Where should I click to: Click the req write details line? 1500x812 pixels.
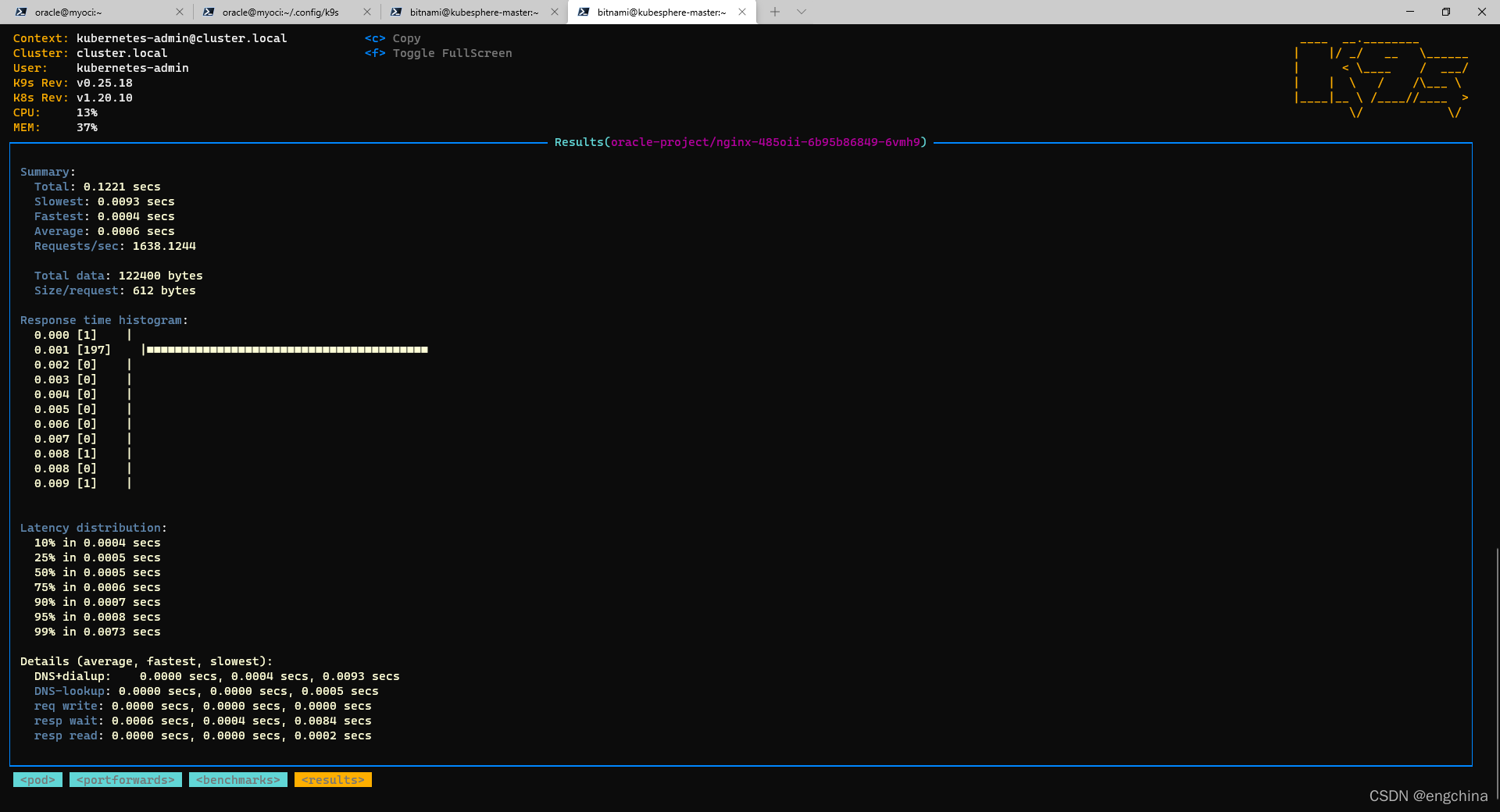[x=203, y=706]
